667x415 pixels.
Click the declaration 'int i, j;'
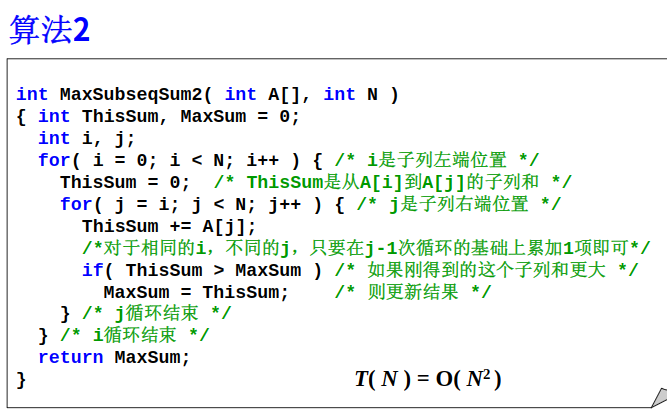coord(86,139)
